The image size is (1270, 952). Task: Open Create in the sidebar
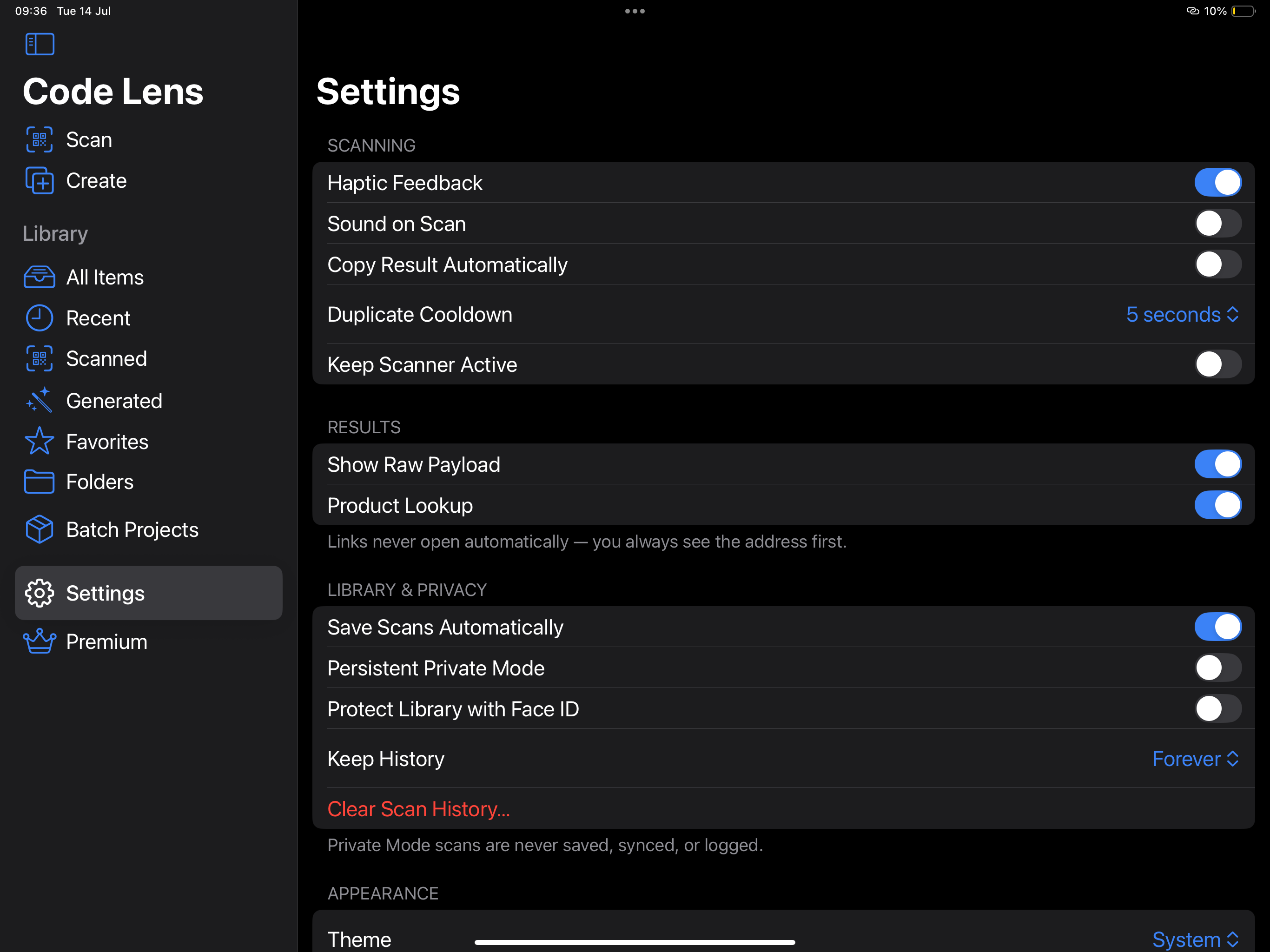[149, 180]
